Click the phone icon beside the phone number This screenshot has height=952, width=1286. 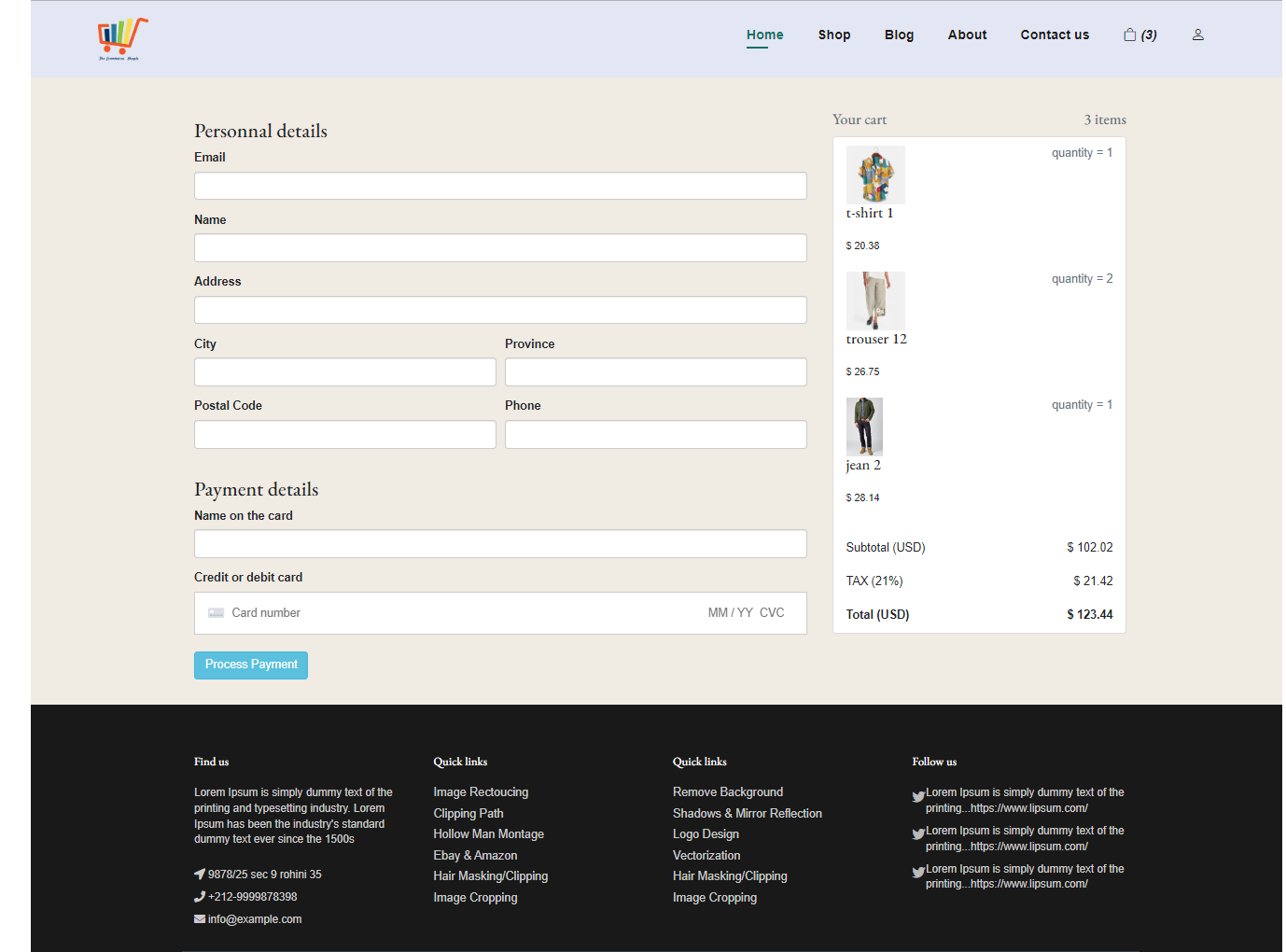click(199, 896)
